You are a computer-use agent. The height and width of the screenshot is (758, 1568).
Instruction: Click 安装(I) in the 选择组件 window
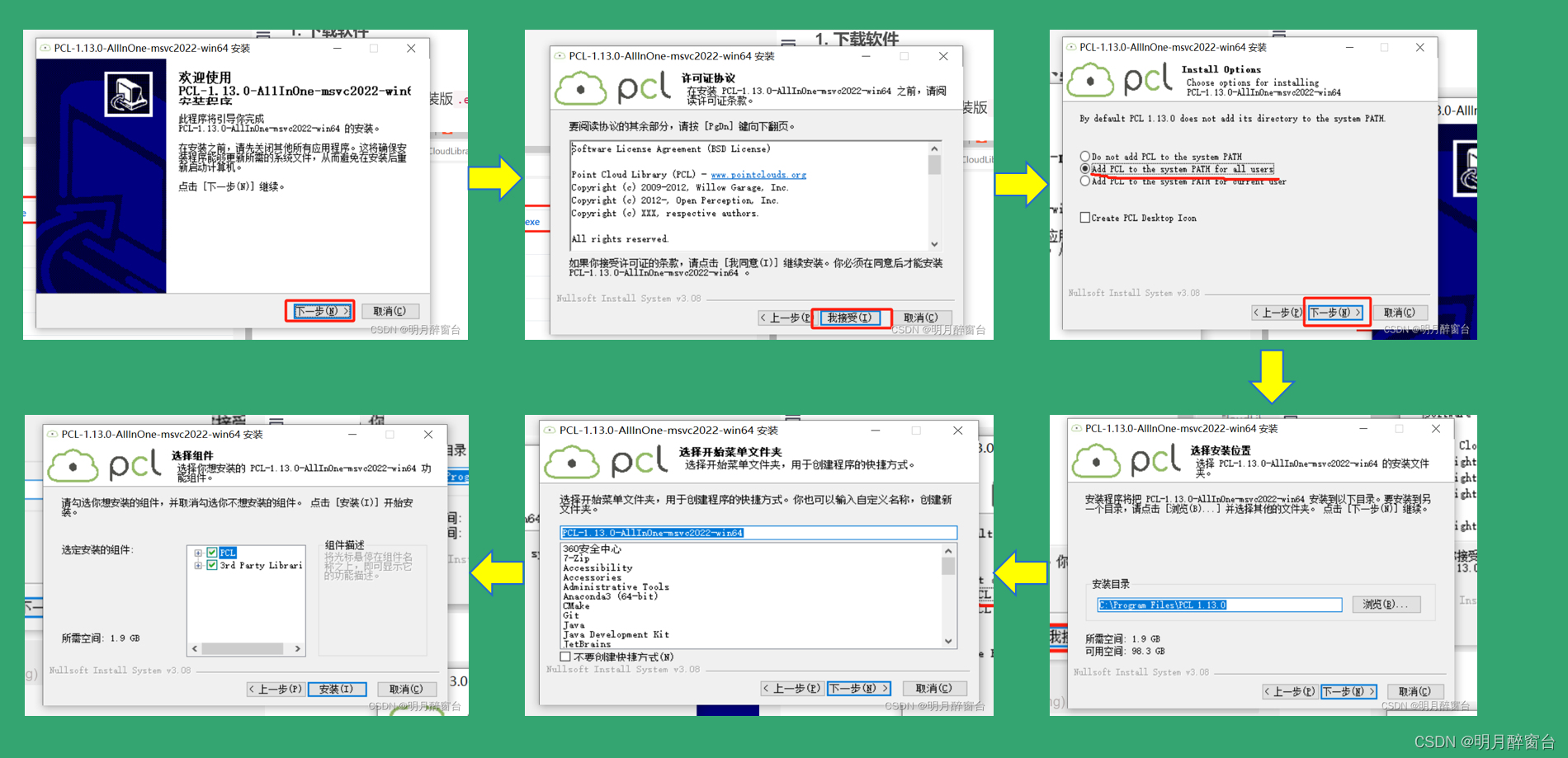337,689
